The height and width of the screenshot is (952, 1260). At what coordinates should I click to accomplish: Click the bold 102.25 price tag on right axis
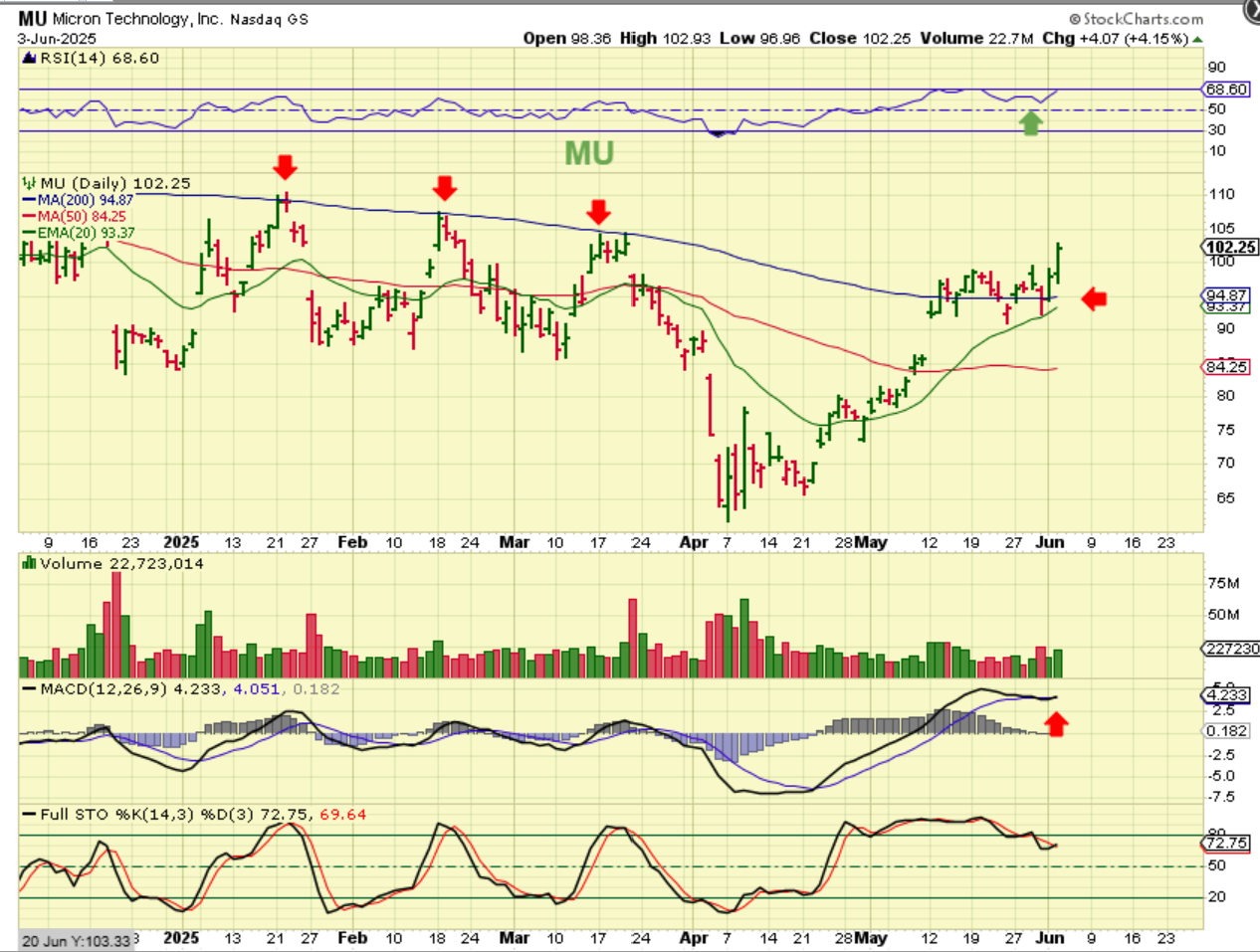coord(1231,248)
